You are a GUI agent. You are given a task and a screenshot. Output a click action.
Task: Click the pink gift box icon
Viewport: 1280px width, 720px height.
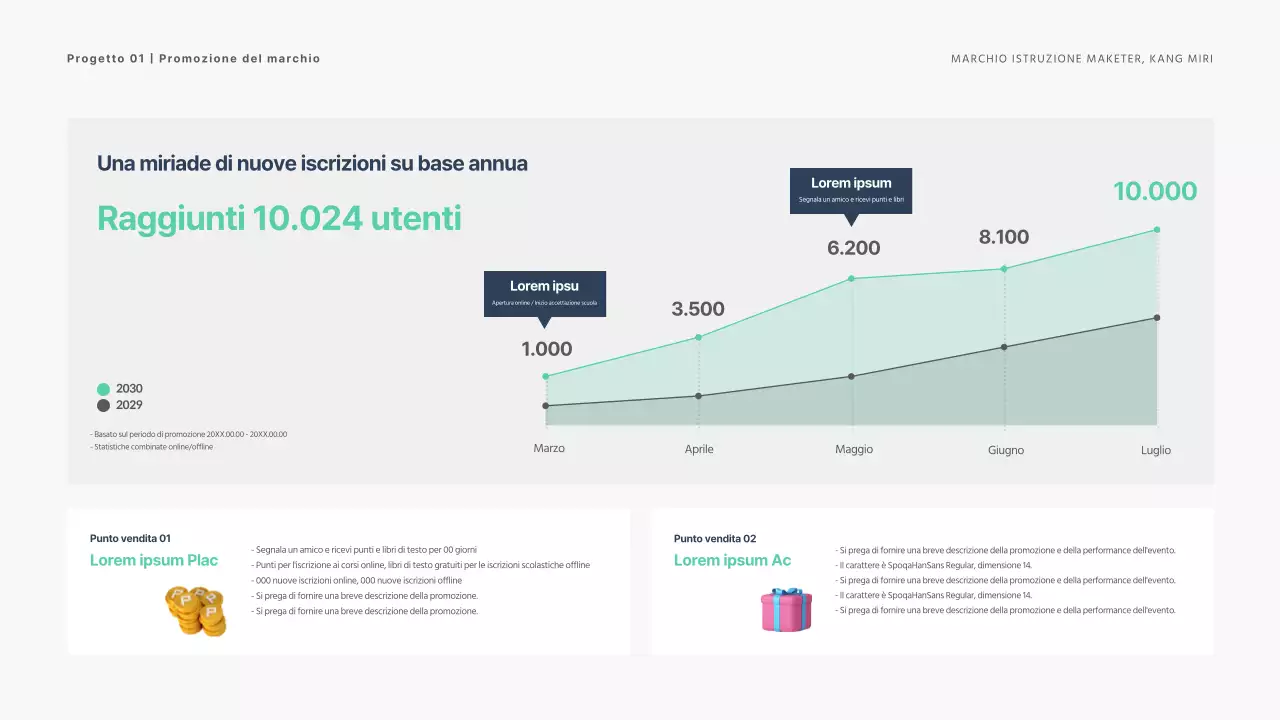pos(786,608)
